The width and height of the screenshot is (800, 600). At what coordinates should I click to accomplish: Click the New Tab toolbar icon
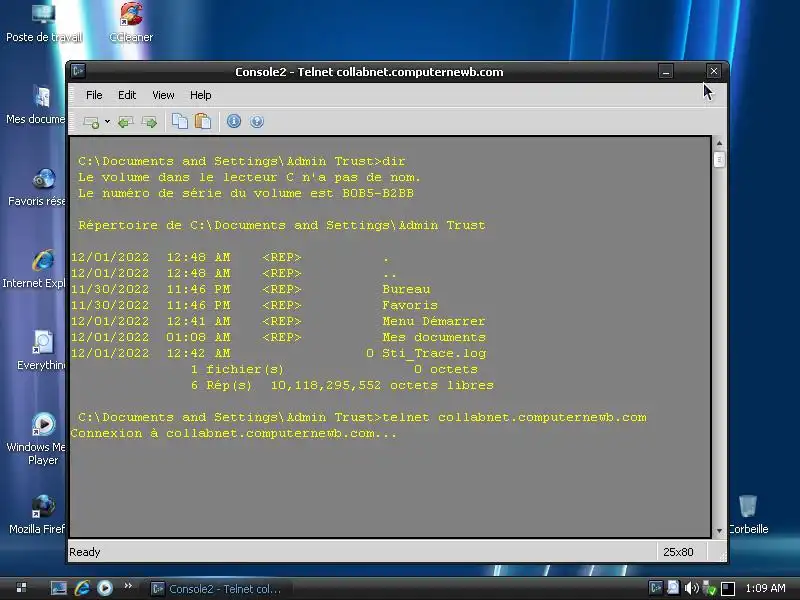coord(91,122)
